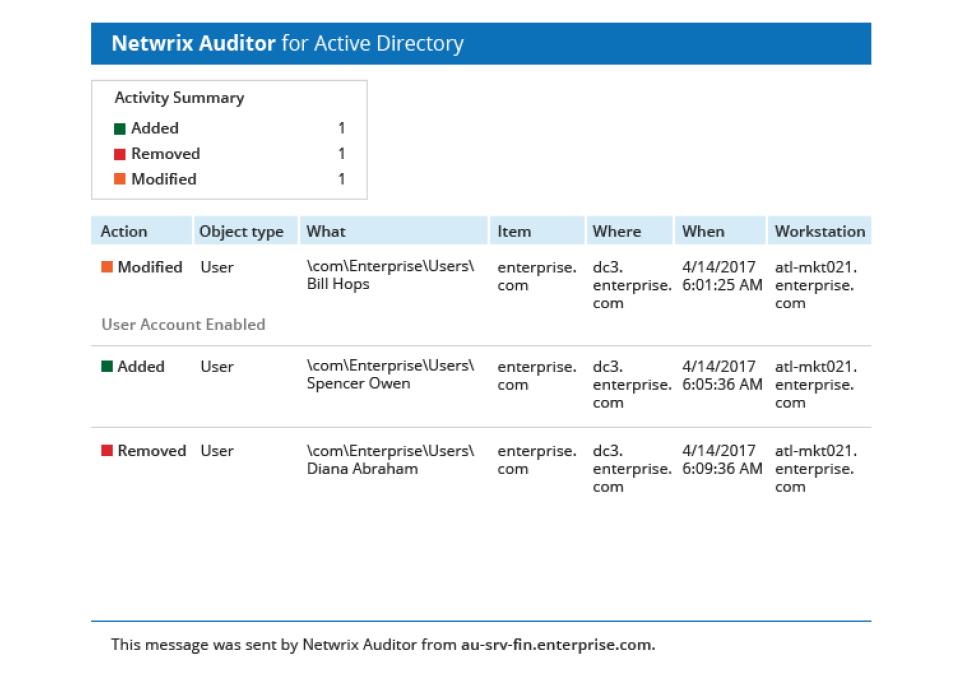
Task: Select the When column header
Action: coord(720,231)
